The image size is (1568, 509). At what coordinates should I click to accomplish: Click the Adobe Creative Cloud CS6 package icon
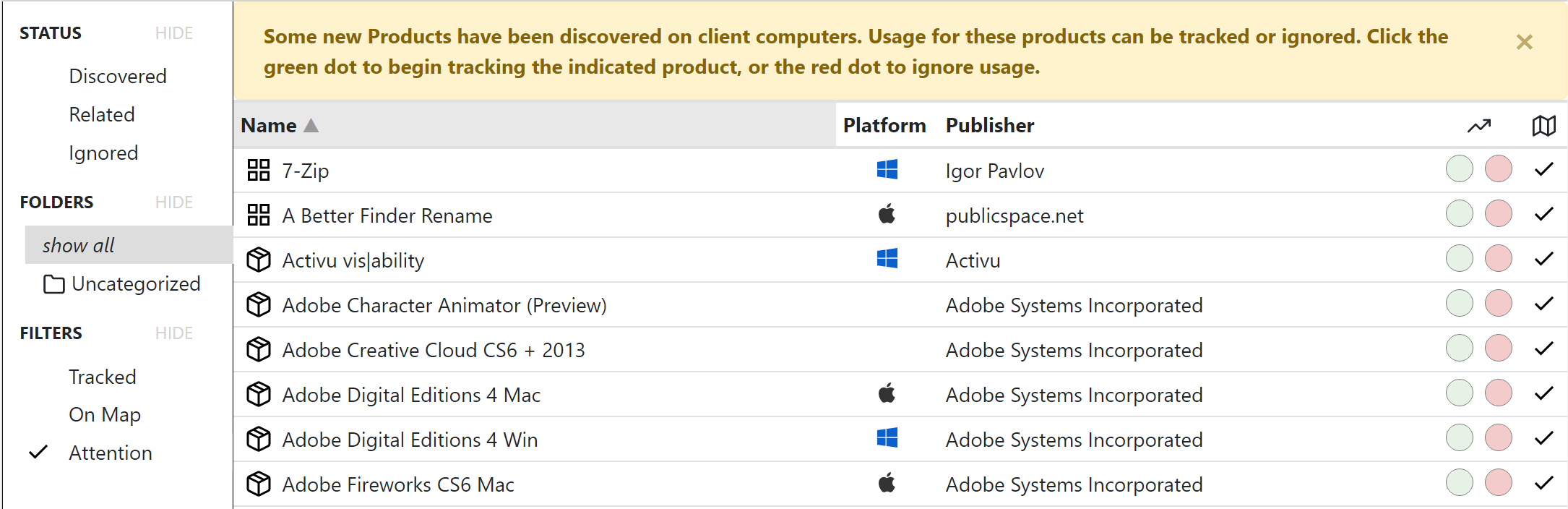click(258, 349)
